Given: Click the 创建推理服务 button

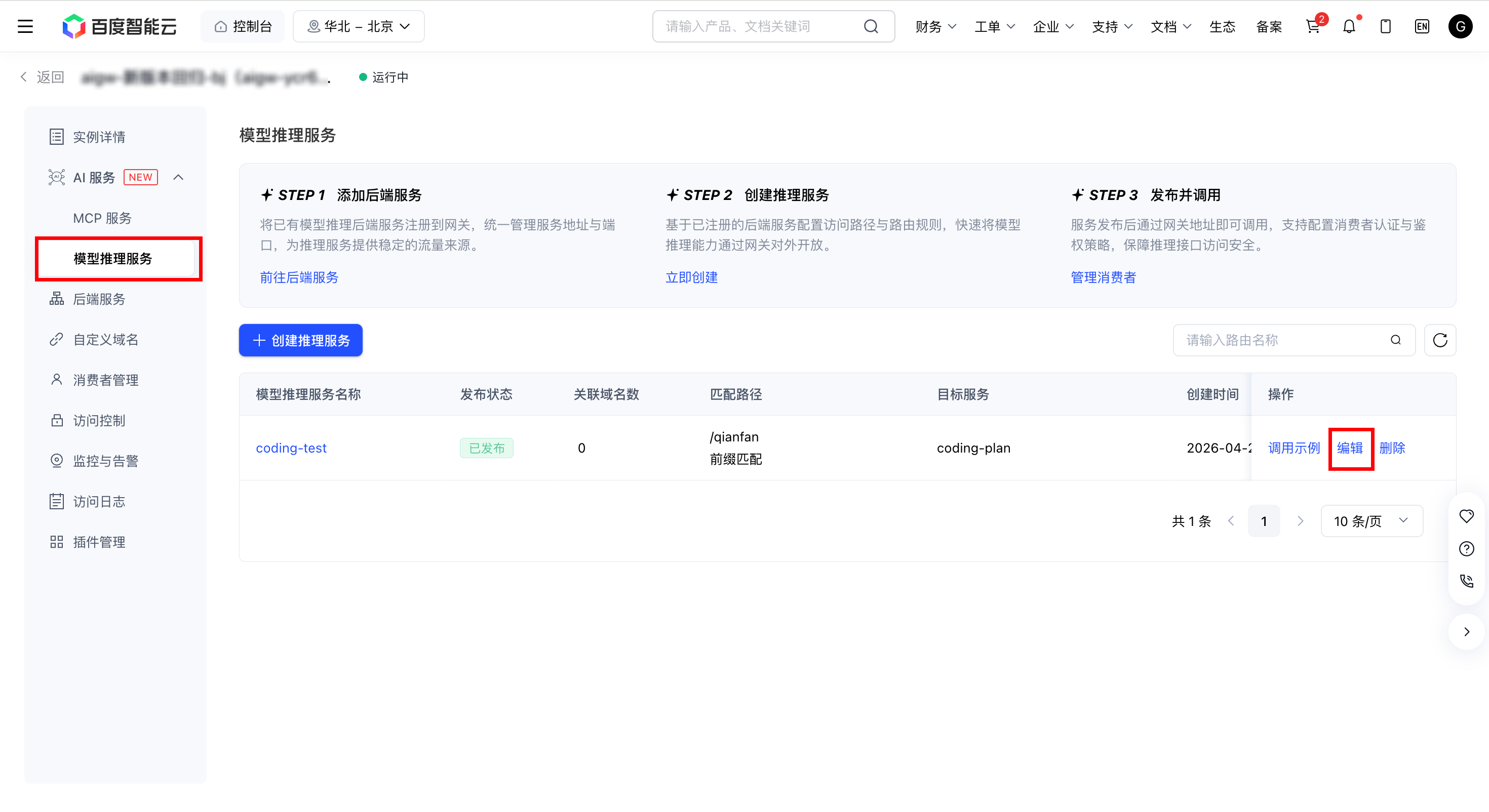Looking at the screenshot, I should click(x=300, y=340).
